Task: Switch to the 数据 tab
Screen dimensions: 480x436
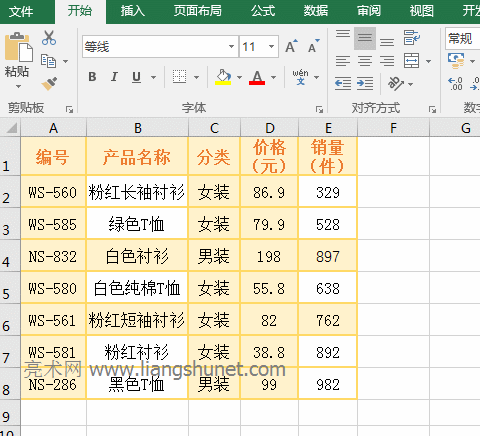Action: pyautogui.click(x=316, y=11)
